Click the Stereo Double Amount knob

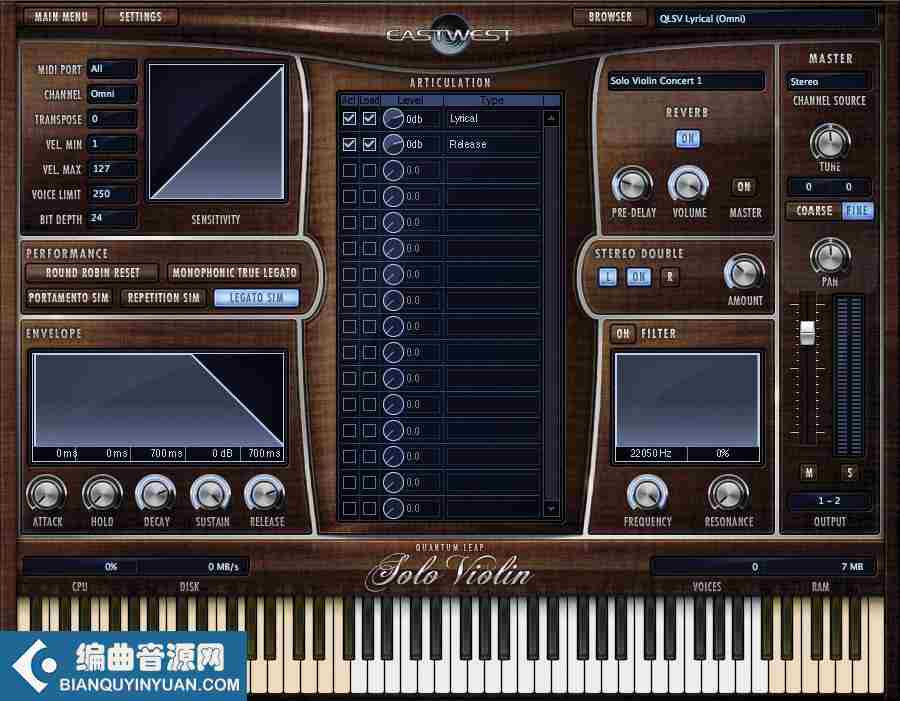744,273
